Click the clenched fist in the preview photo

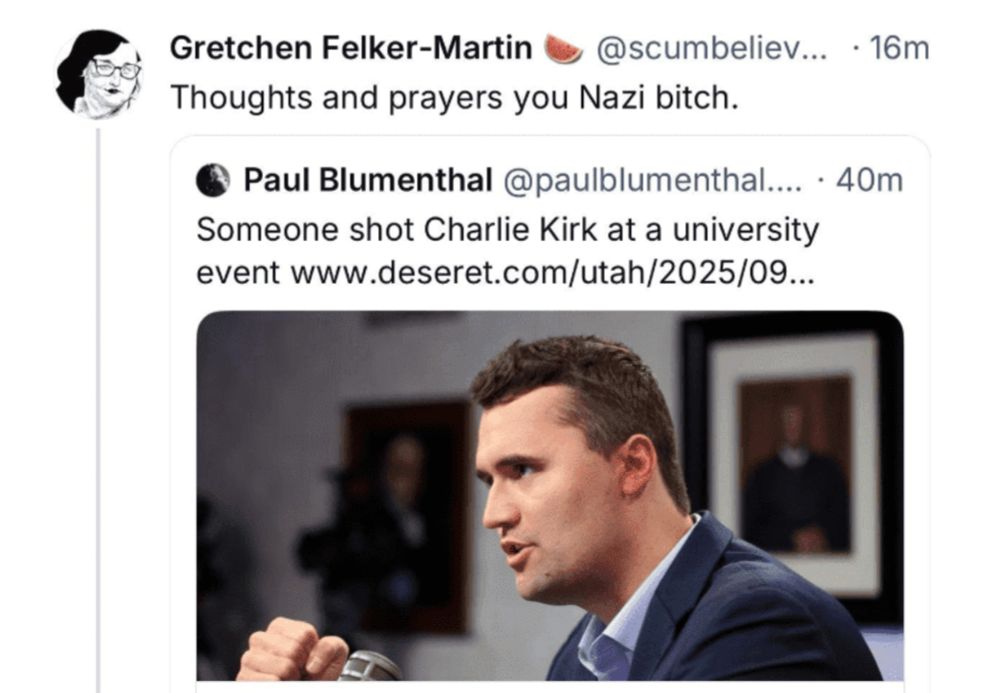point(290,650)
